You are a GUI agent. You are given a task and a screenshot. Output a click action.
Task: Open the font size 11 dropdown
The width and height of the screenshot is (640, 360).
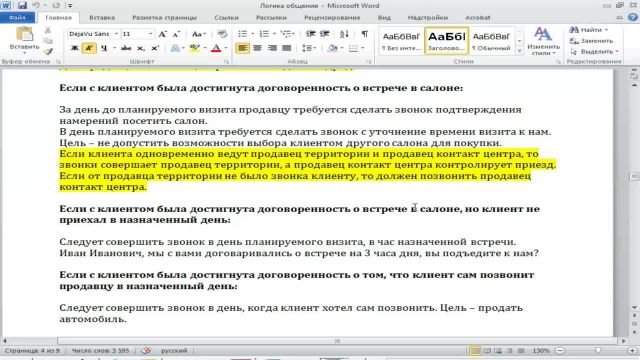click(x=150, y=34)
